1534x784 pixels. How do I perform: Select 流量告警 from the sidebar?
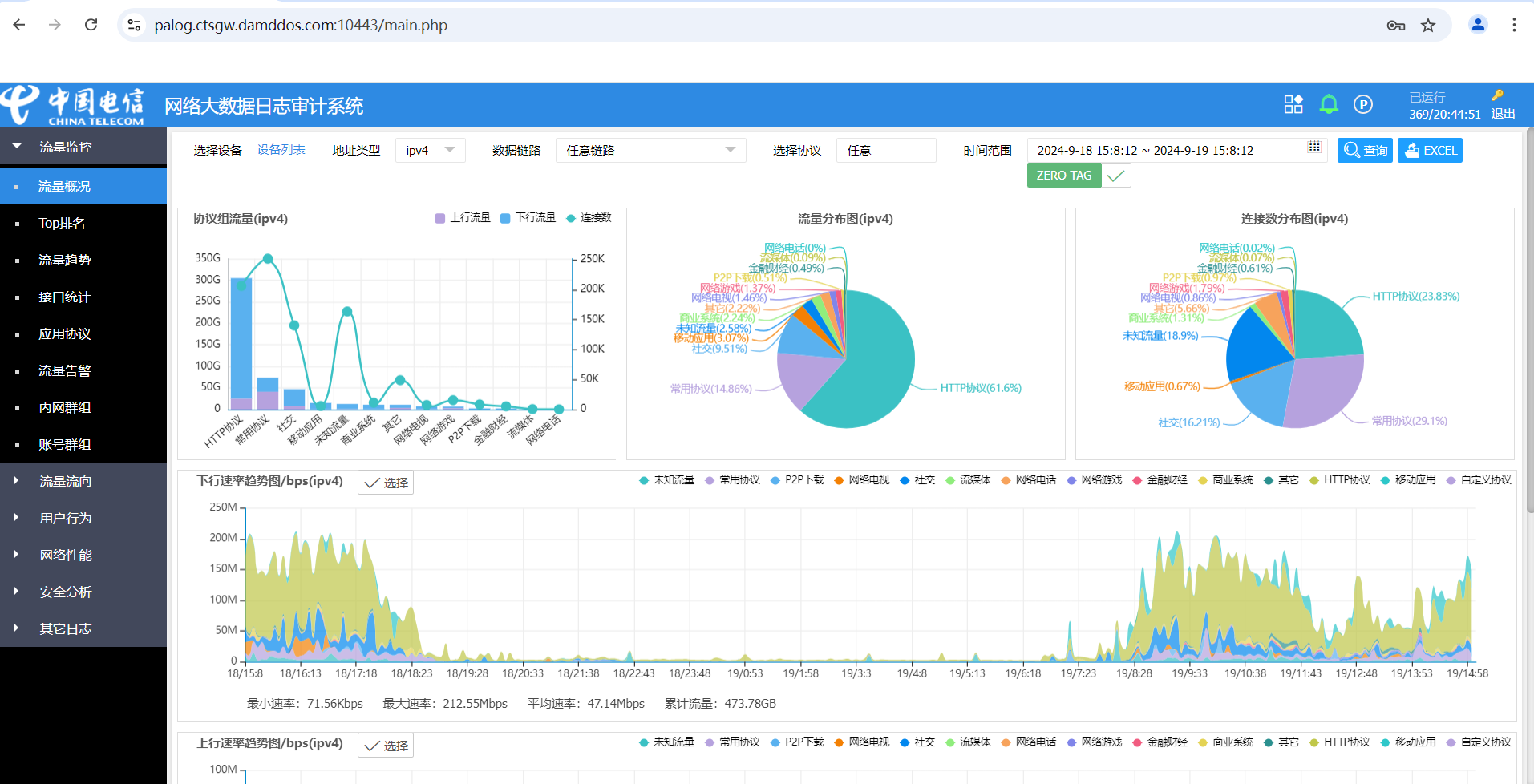tap(64, 371)
